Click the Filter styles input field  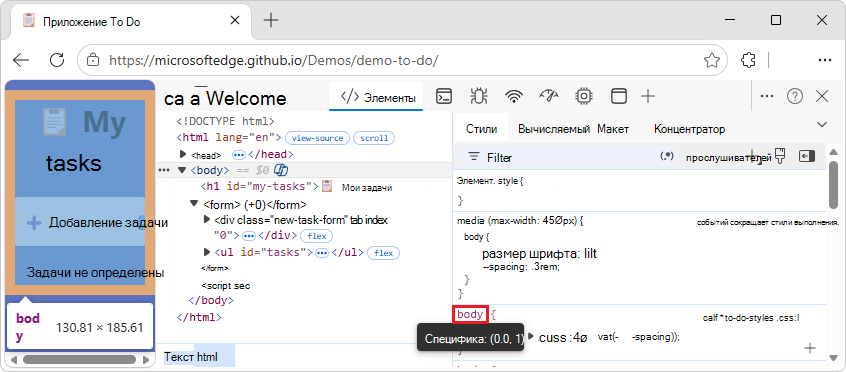pos(567,157)
